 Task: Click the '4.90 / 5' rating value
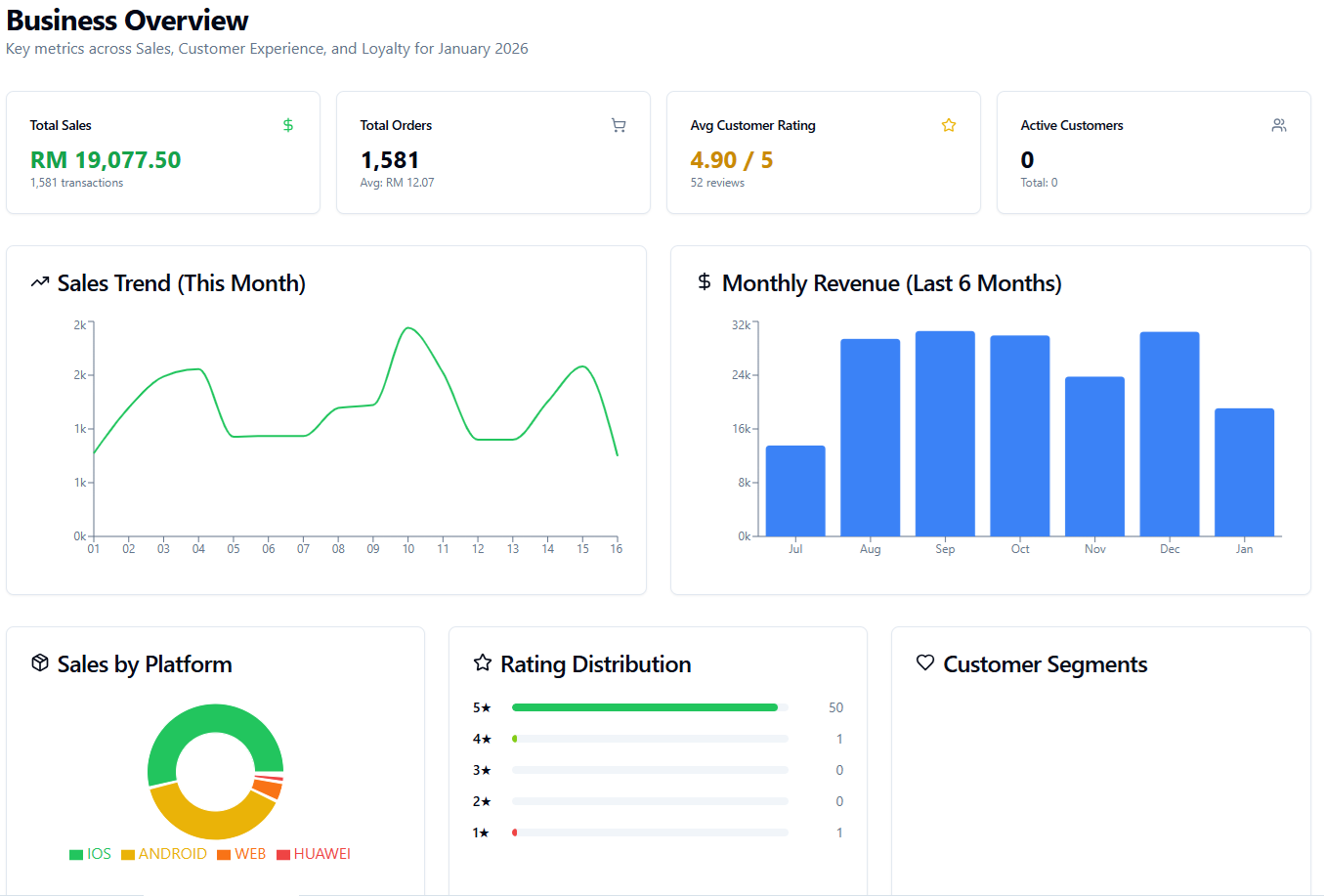tap(732, 160)
